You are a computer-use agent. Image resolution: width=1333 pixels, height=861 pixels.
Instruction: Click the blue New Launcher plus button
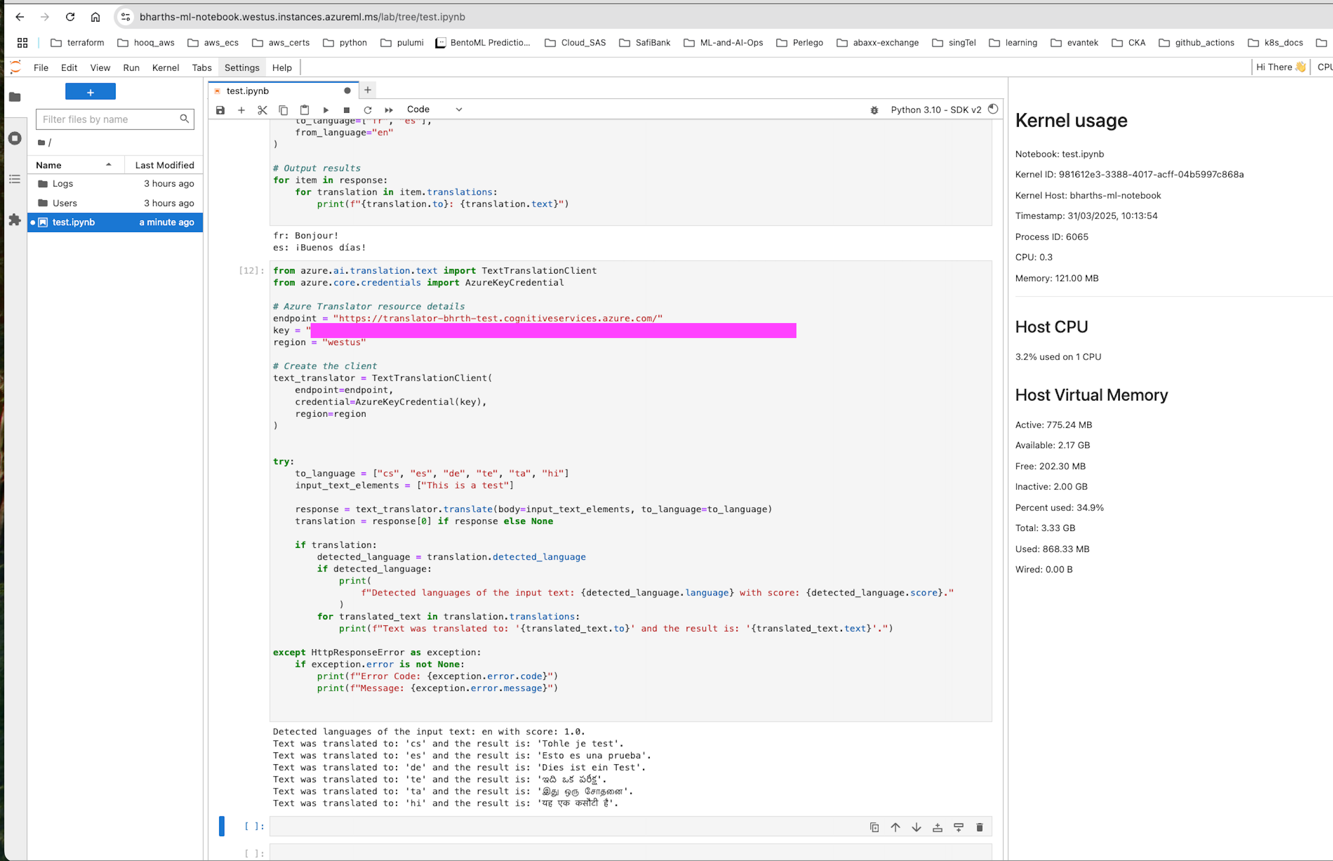pos(90,92)
